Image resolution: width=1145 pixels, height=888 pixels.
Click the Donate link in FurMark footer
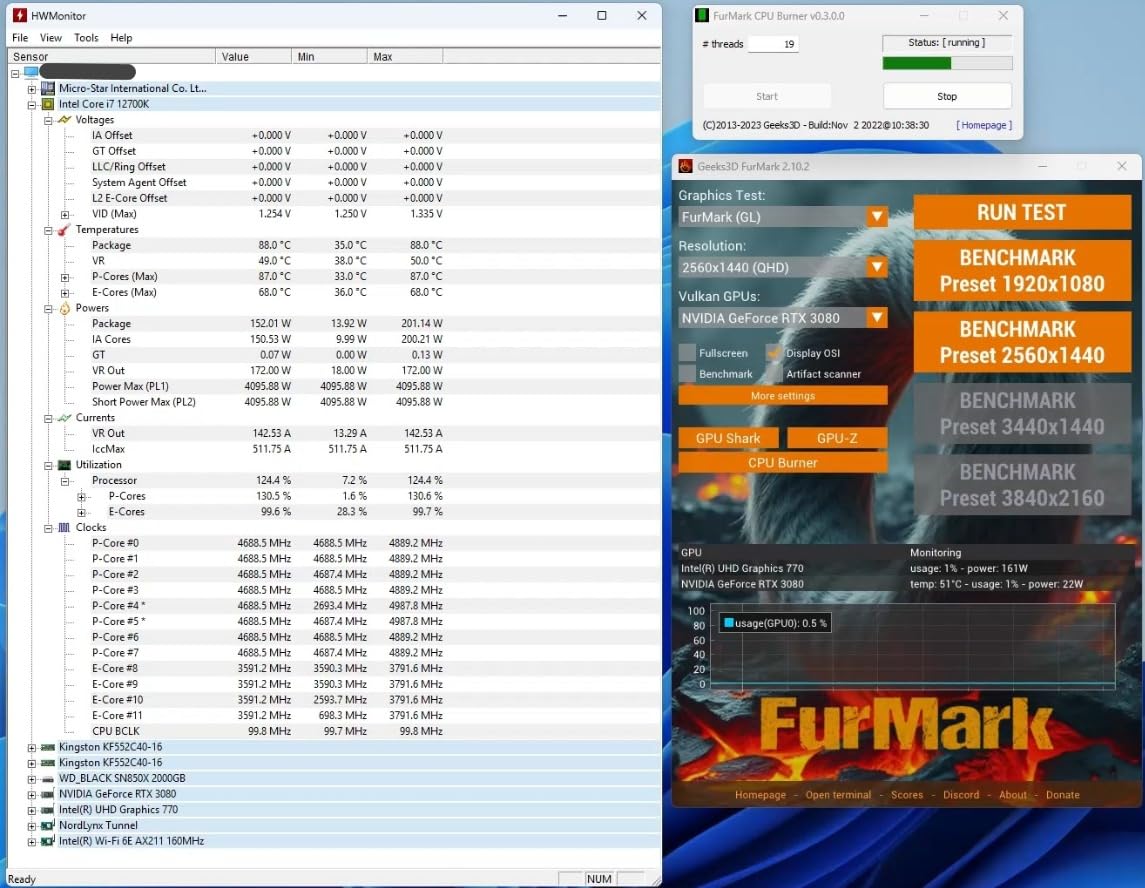1062,795
